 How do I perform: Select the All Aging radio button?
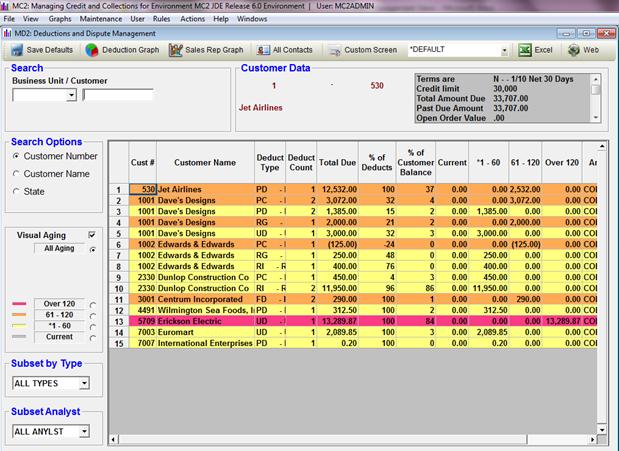[x=93, y=249]
